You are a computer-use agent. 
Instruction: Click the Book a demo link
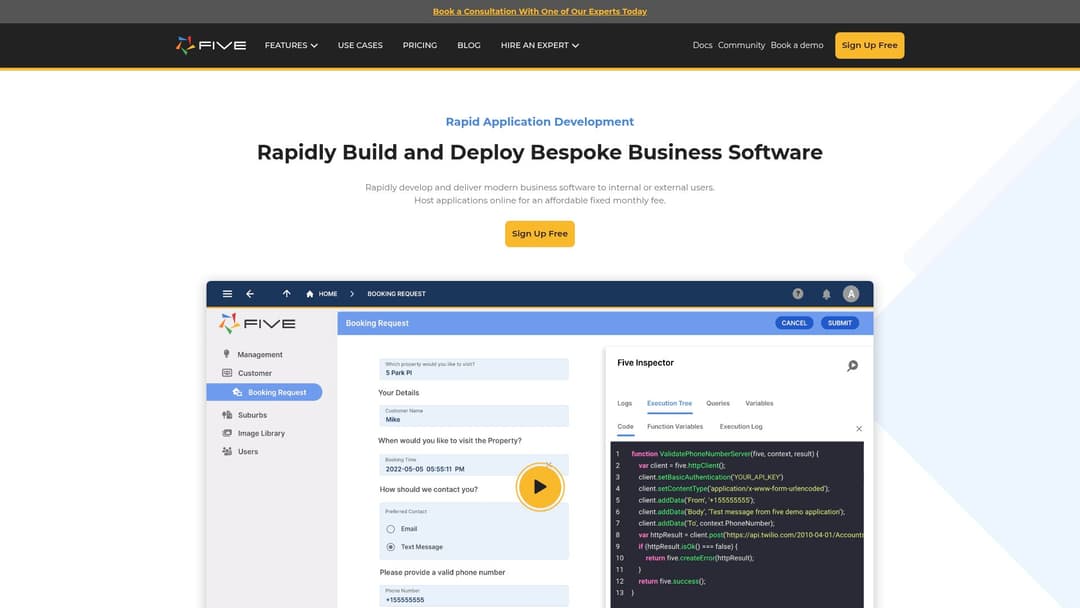[x=797, y=45]
